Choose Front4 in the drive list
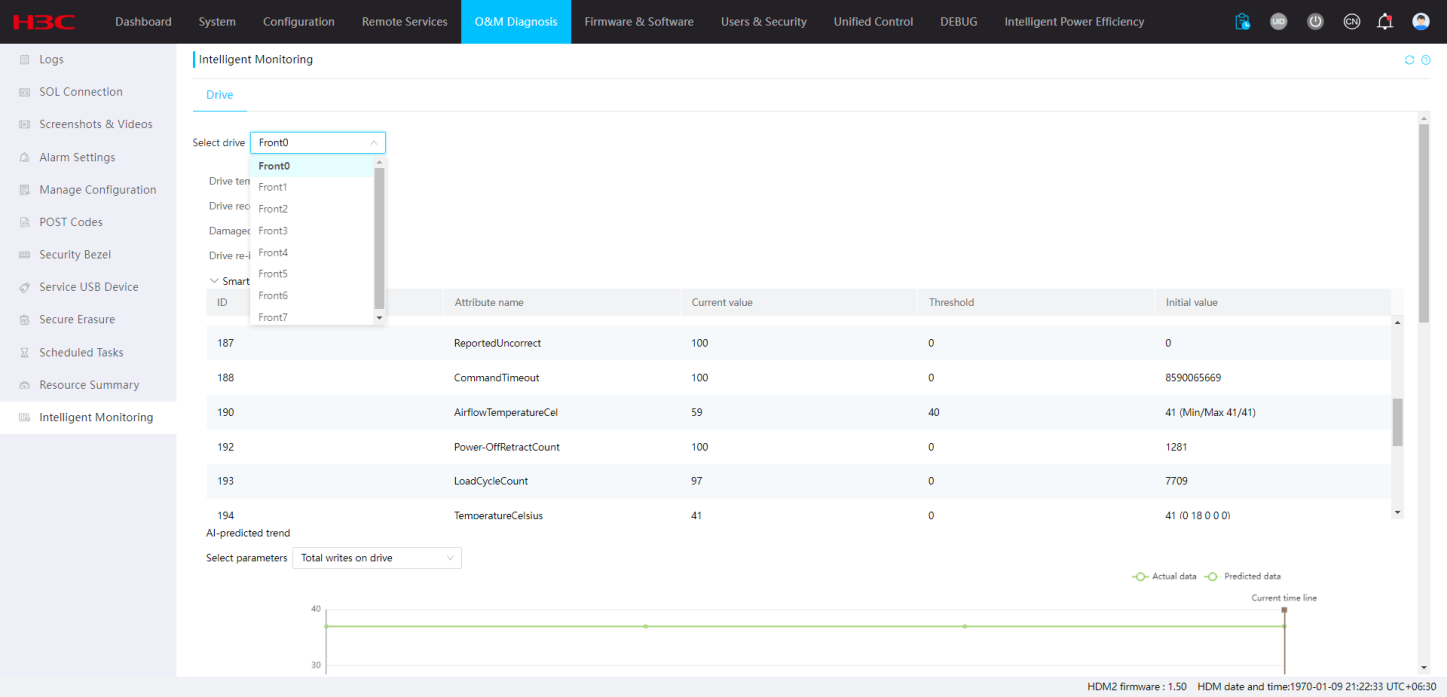The height and width of the screenshot is (697, 1447). (x=312, y=253)
